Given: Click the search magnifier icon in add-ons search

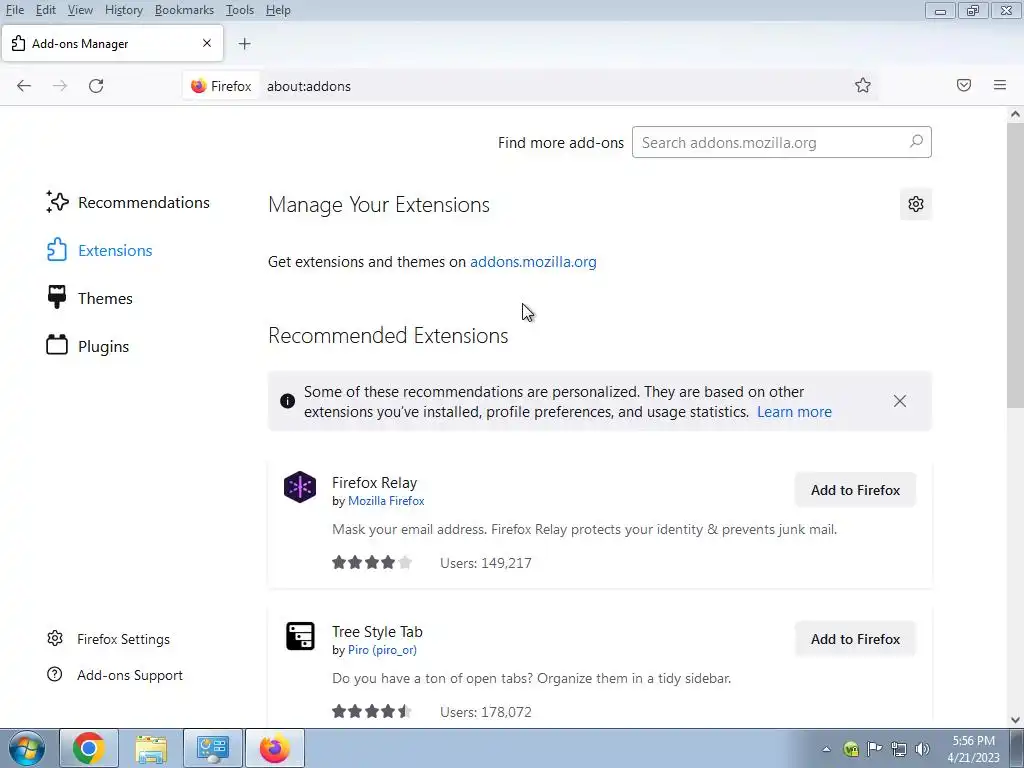Looking at the screenshot, I should click(916, 142).
